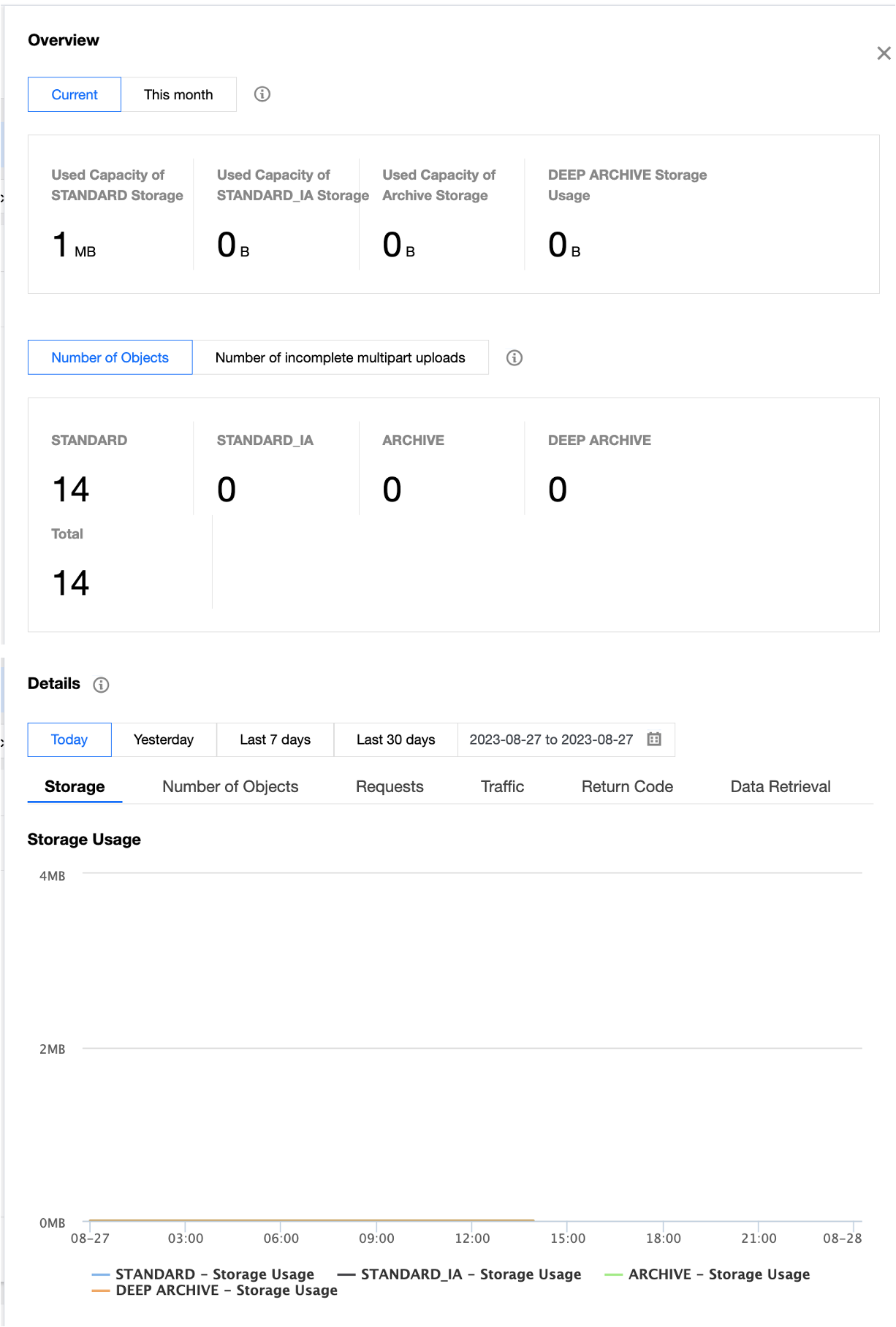Click info icon next to multipart uploads
The width and height of the screenshot is (896, 1327).
coord(515,357)
